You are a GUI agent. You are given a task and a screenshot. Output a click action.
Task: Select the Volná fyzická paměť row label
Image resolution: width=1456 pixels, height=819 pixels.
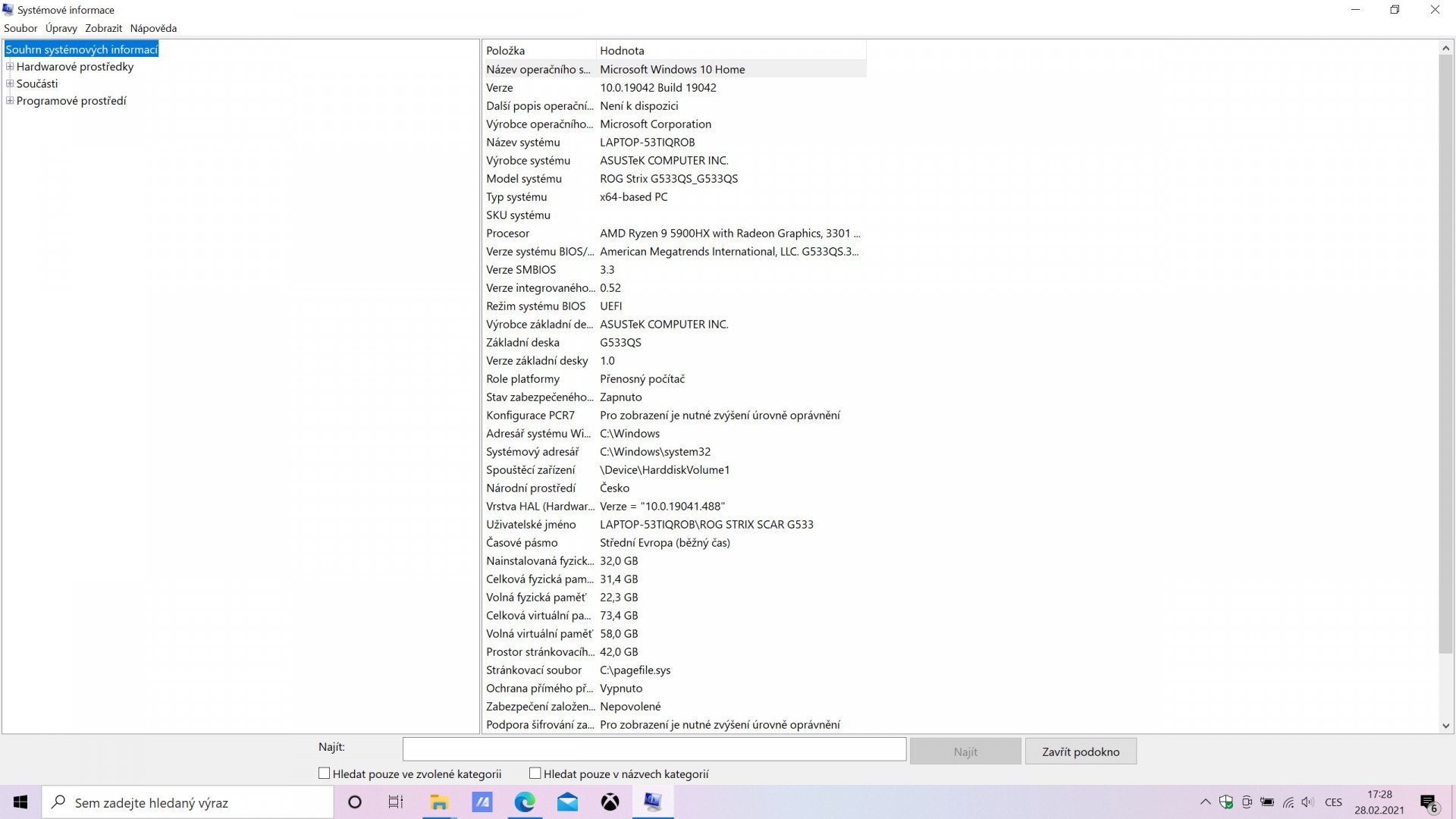pyautogui.click(x=535, y=597)
